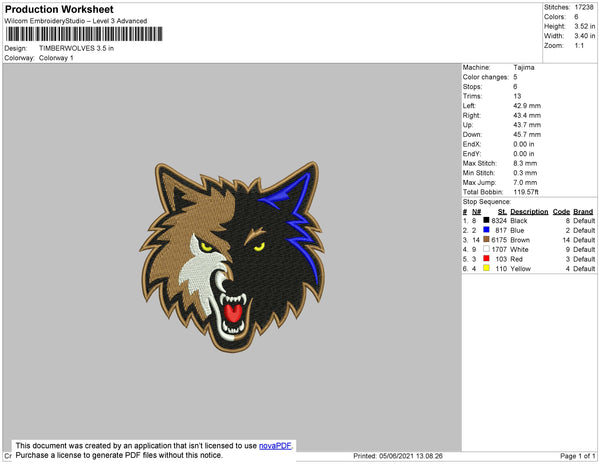Click the 'Blue' description in stop sequence

517,230
